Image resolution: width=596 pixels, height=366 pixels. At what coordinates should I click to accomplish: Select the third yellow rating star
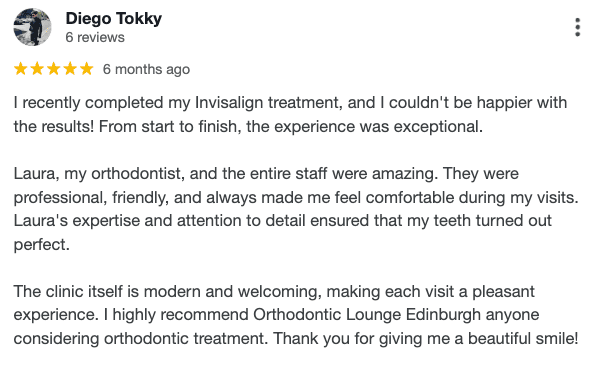(x=54, y=69)
